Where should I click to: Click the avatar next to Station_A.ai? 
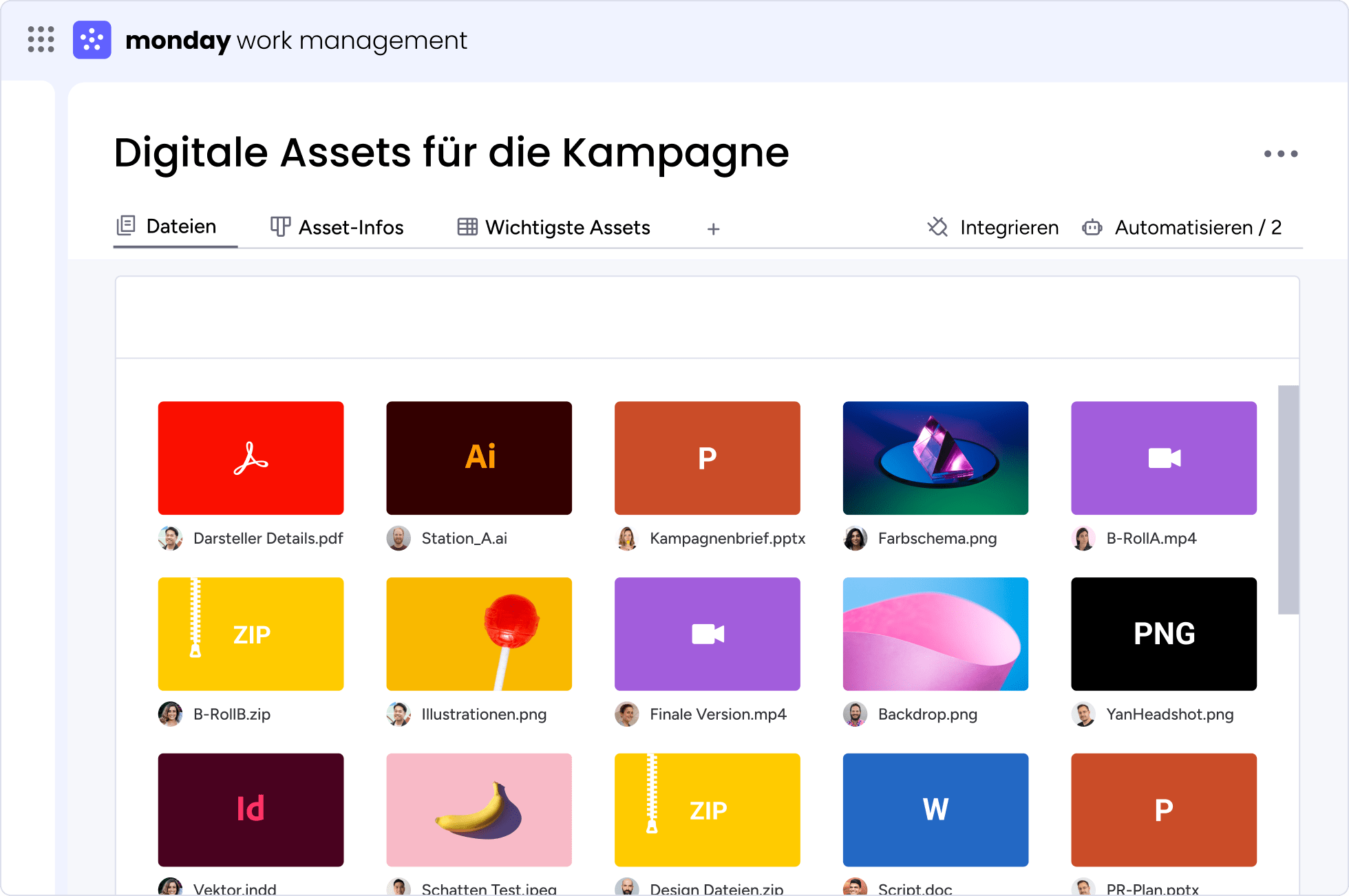(399, 538)
